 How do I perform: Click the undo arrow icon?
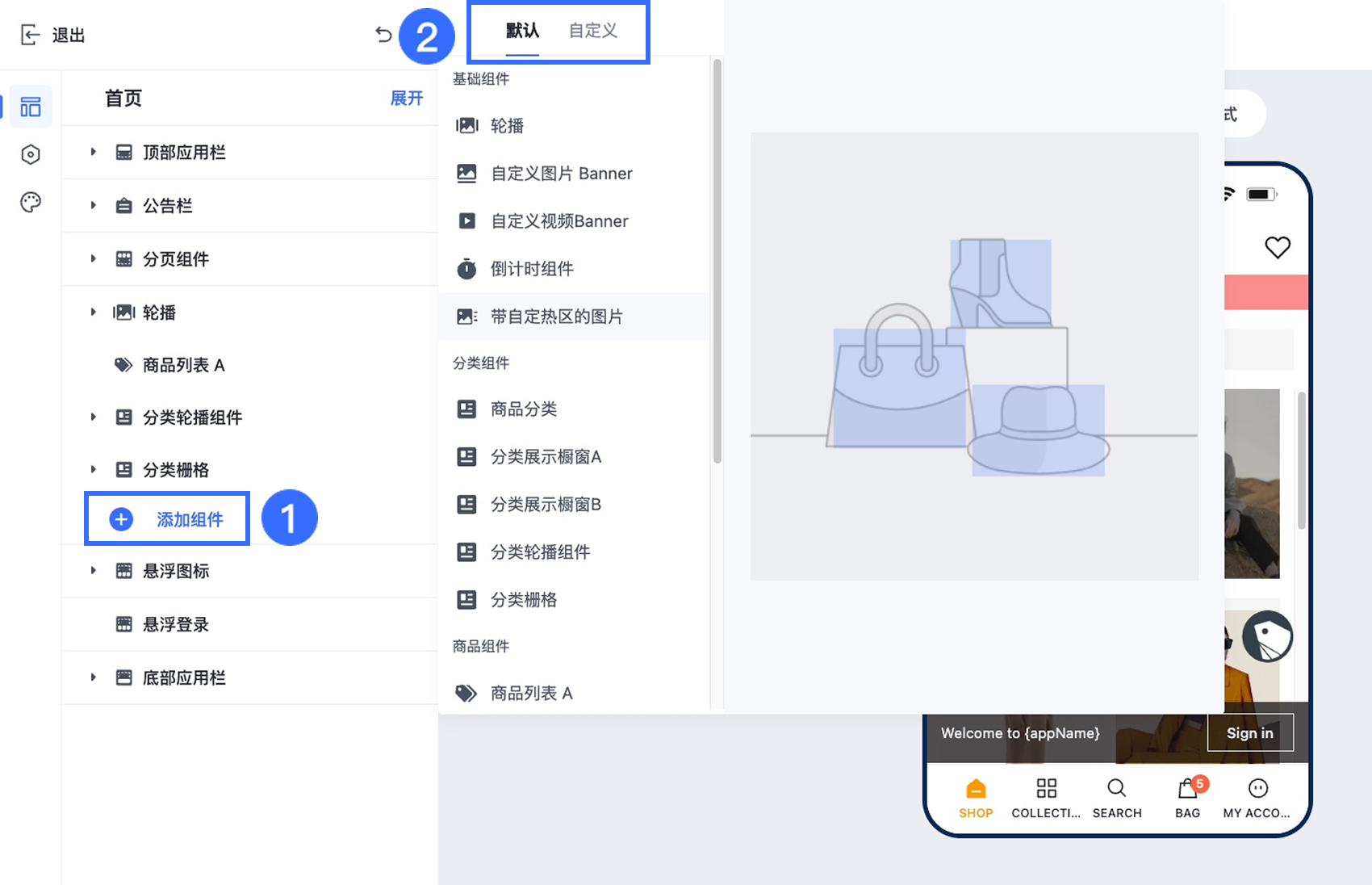(x=383, y=34)
